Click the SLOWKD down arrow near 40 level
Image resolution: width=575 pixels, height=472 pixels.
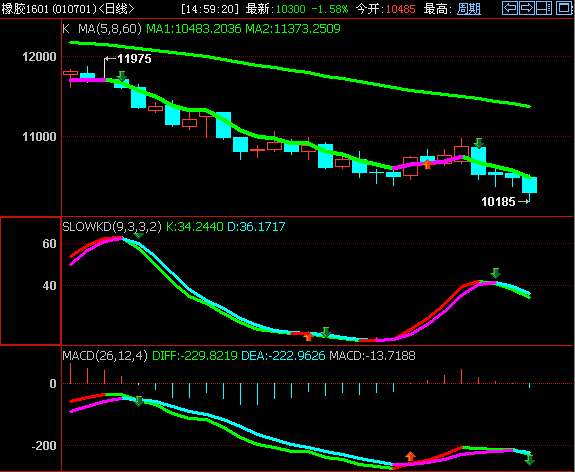click(x=495, y=273)
